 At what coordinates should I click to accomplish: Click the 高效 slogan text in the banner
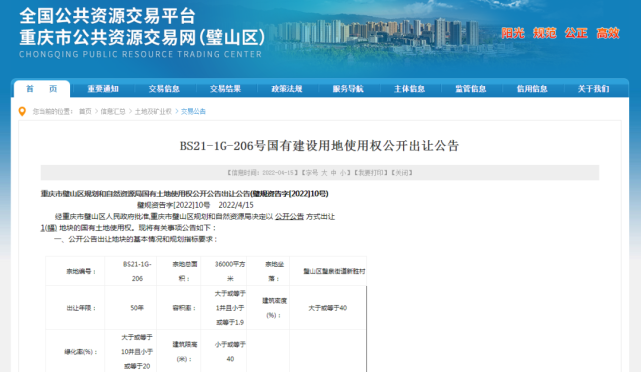coord(608,33)
